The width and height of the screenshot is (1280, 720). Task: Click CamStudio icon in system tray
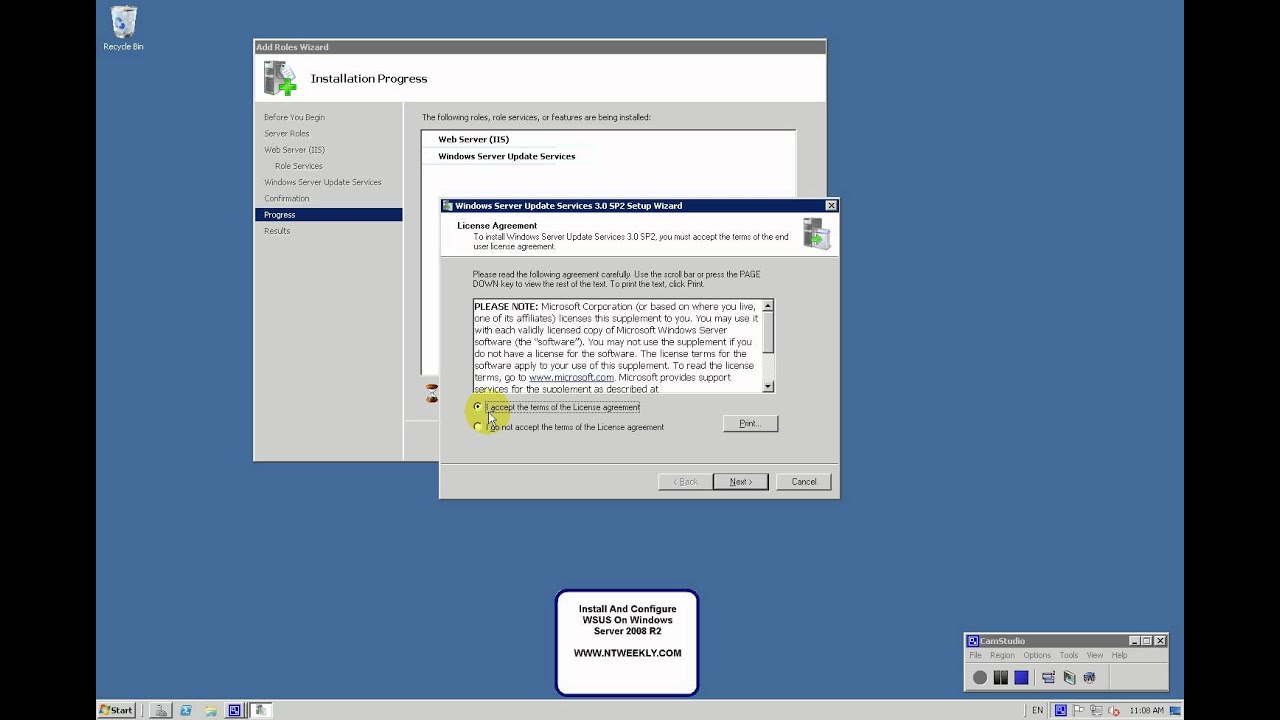(x=1061, y=710)
